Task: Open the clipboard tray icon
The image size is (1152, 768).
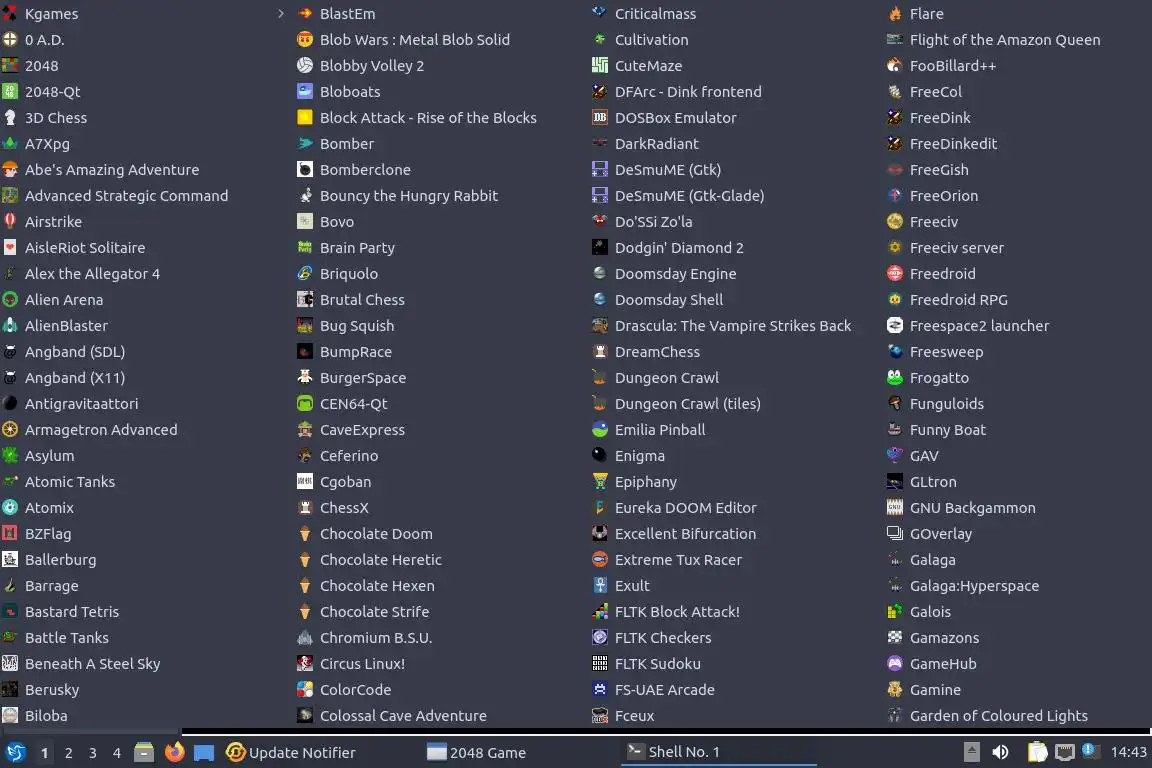Action: point(1037,752)
